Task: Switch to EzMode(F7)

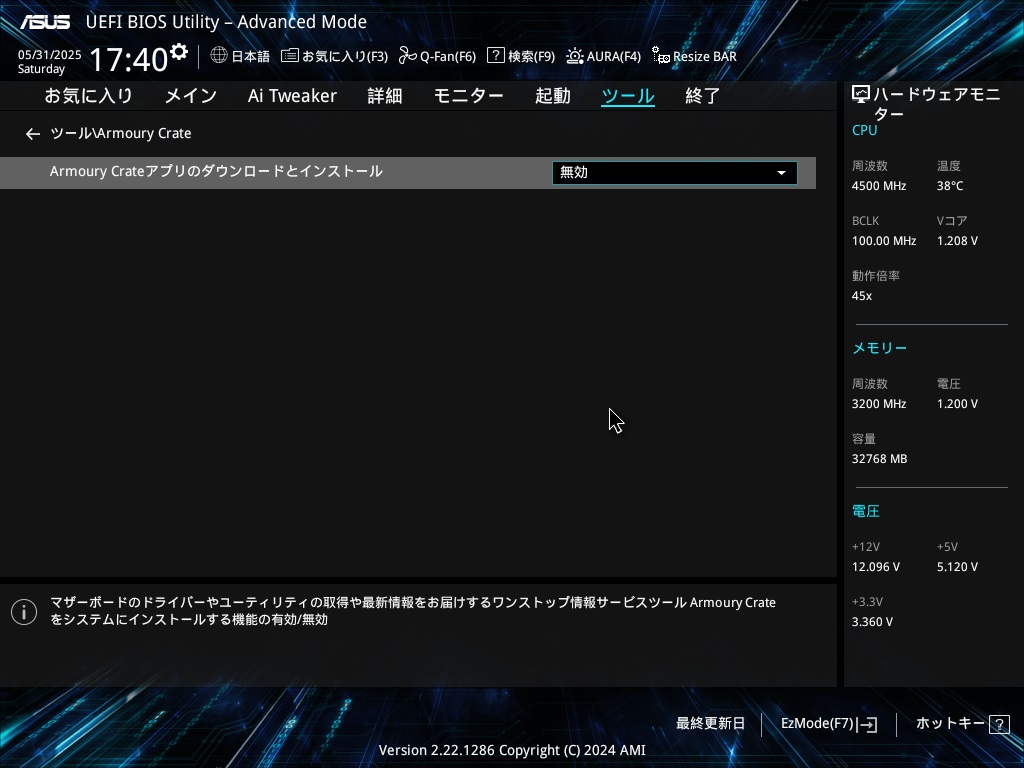Action: tap(829, 724)
